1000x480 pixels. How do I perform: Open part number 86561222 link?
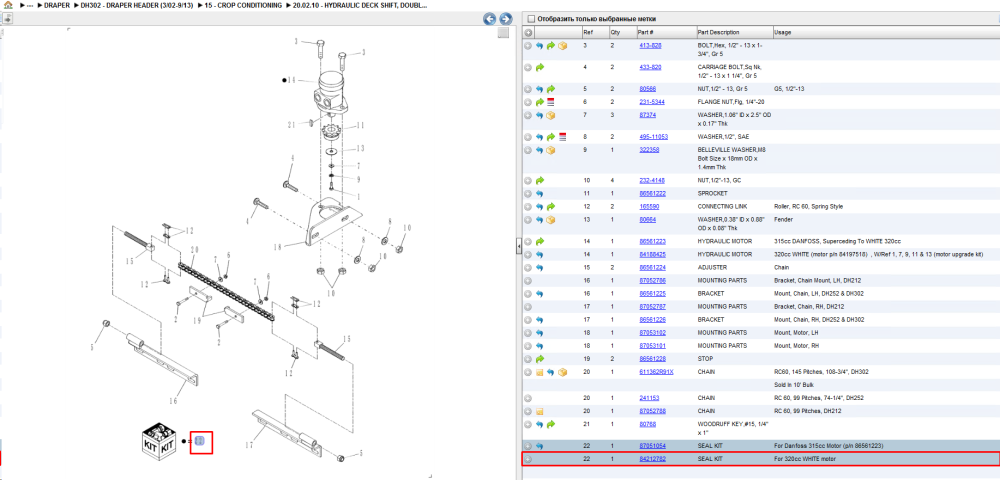[652, 193]
